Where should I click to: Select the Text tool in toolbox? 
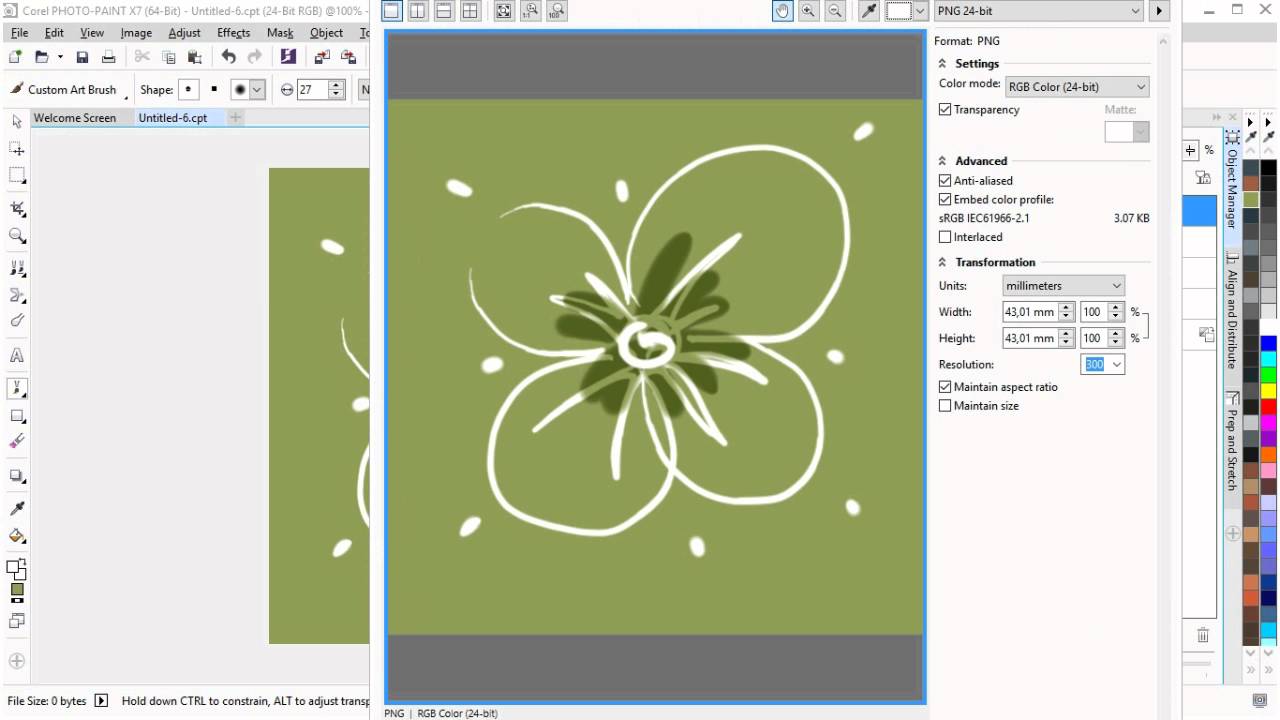[17, 355]
